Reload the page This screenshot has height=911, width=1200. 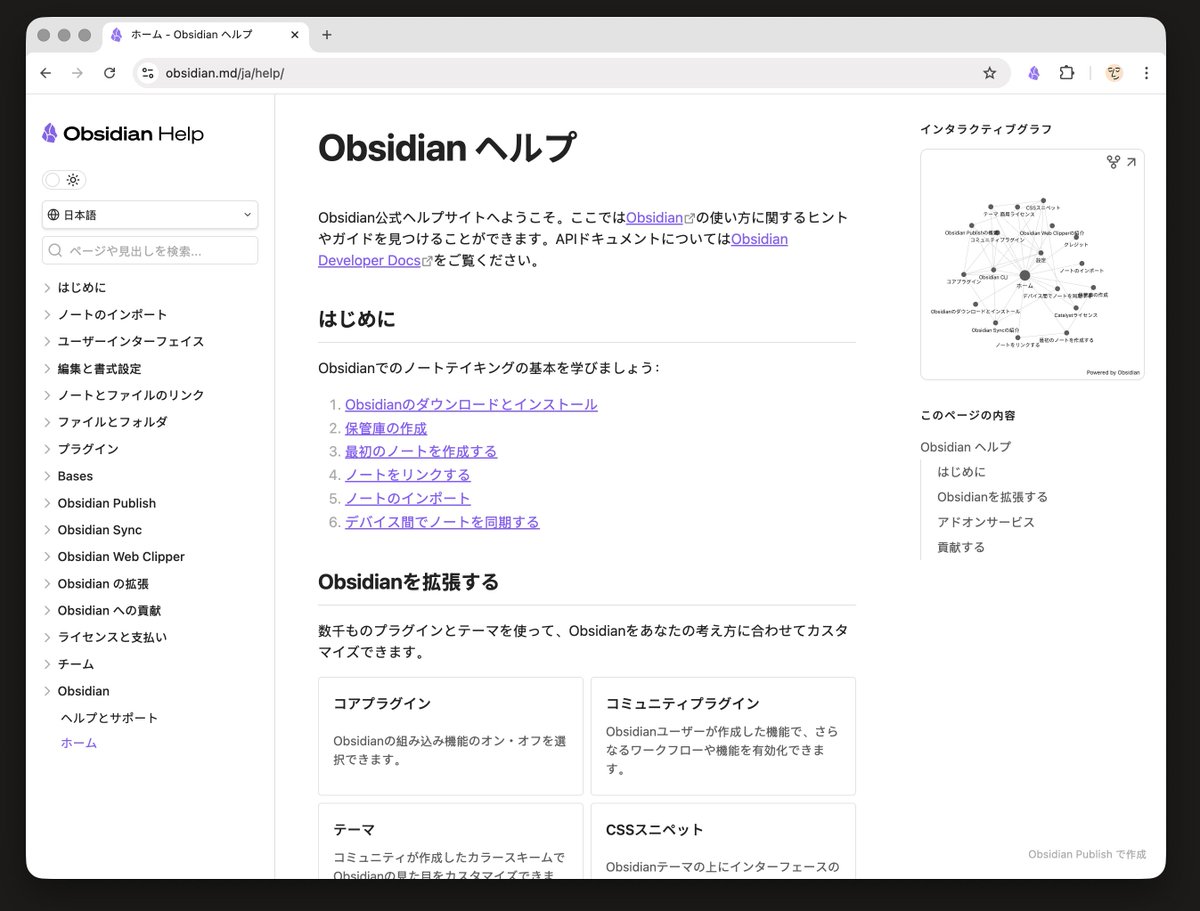coord(110,73)
